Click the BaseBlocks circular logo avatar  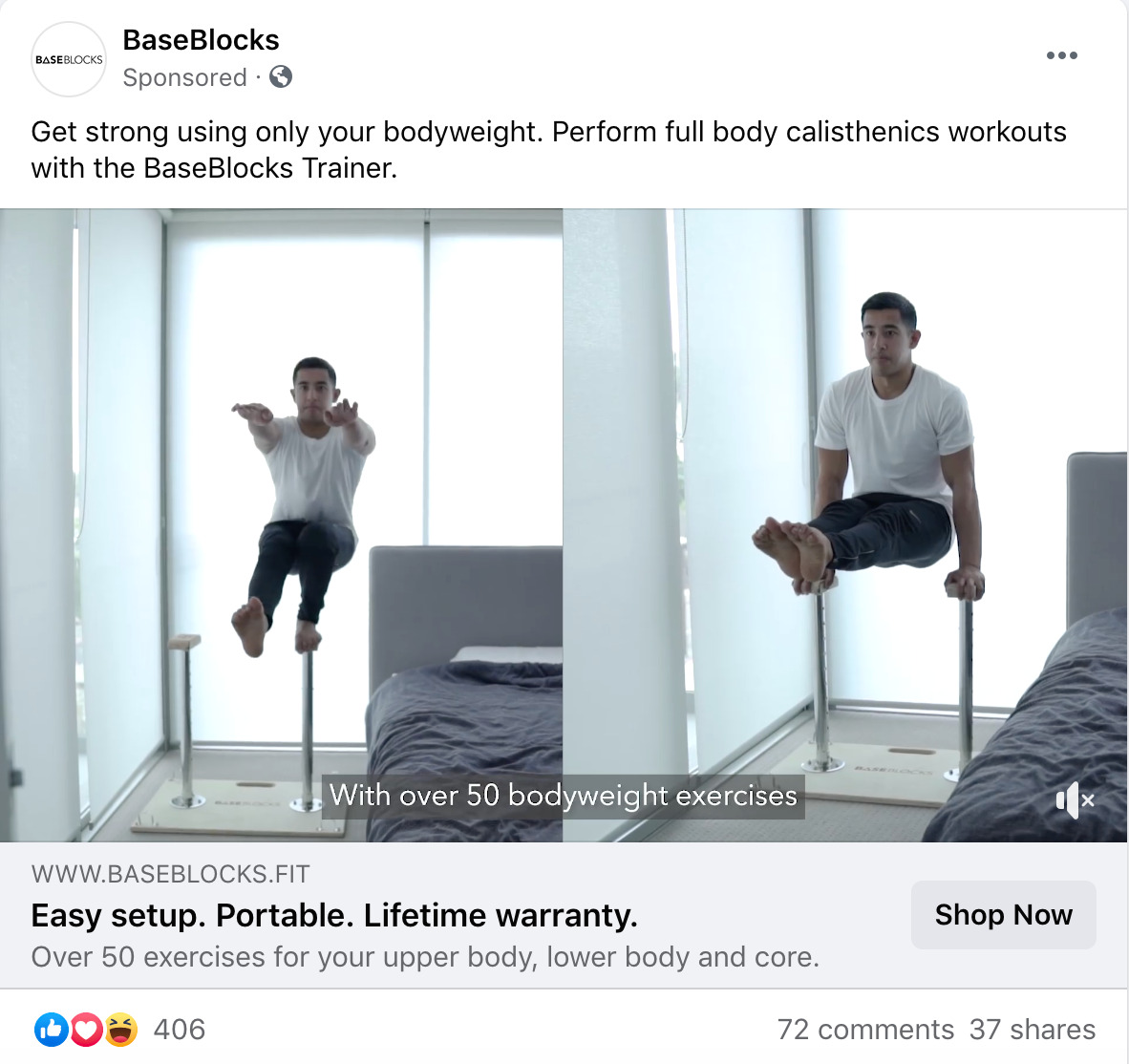[68, 58]
